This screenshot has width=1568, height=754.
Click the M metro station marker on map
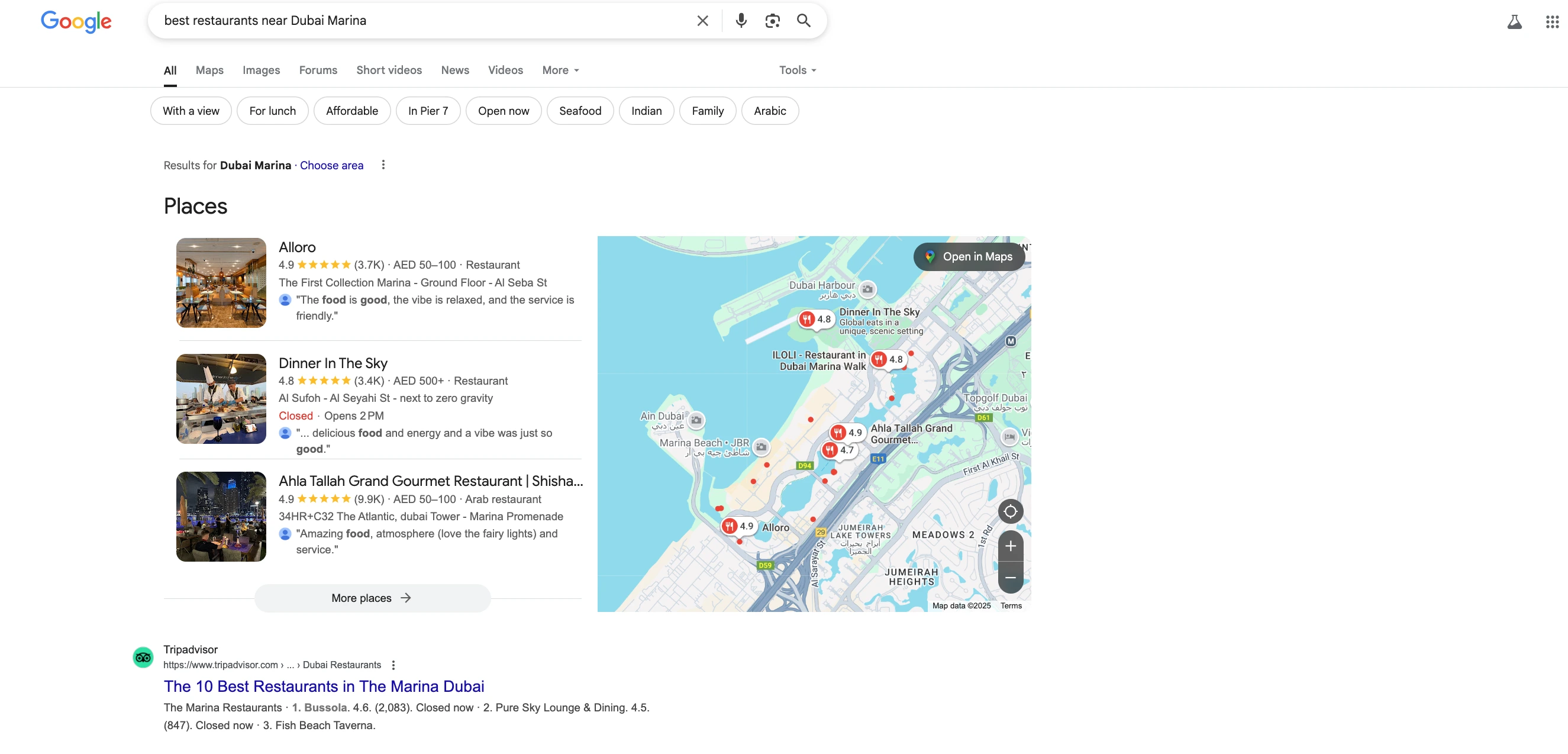[1011, 341]
